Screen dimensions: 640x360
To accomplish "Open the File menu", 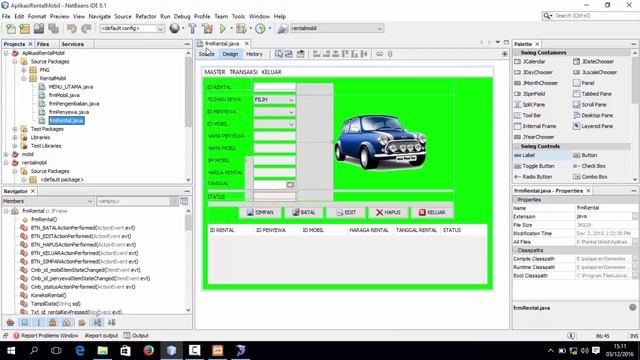I will point(6,16).
